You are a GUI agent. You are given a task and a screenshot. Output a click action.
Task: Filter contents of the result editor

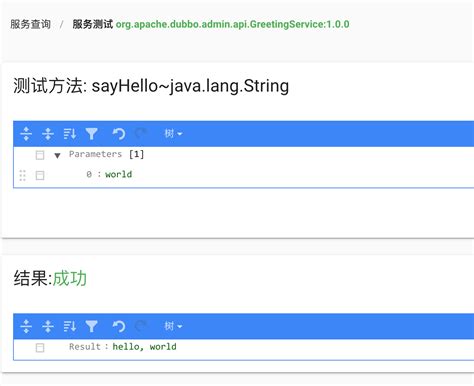tap(91, 326)
